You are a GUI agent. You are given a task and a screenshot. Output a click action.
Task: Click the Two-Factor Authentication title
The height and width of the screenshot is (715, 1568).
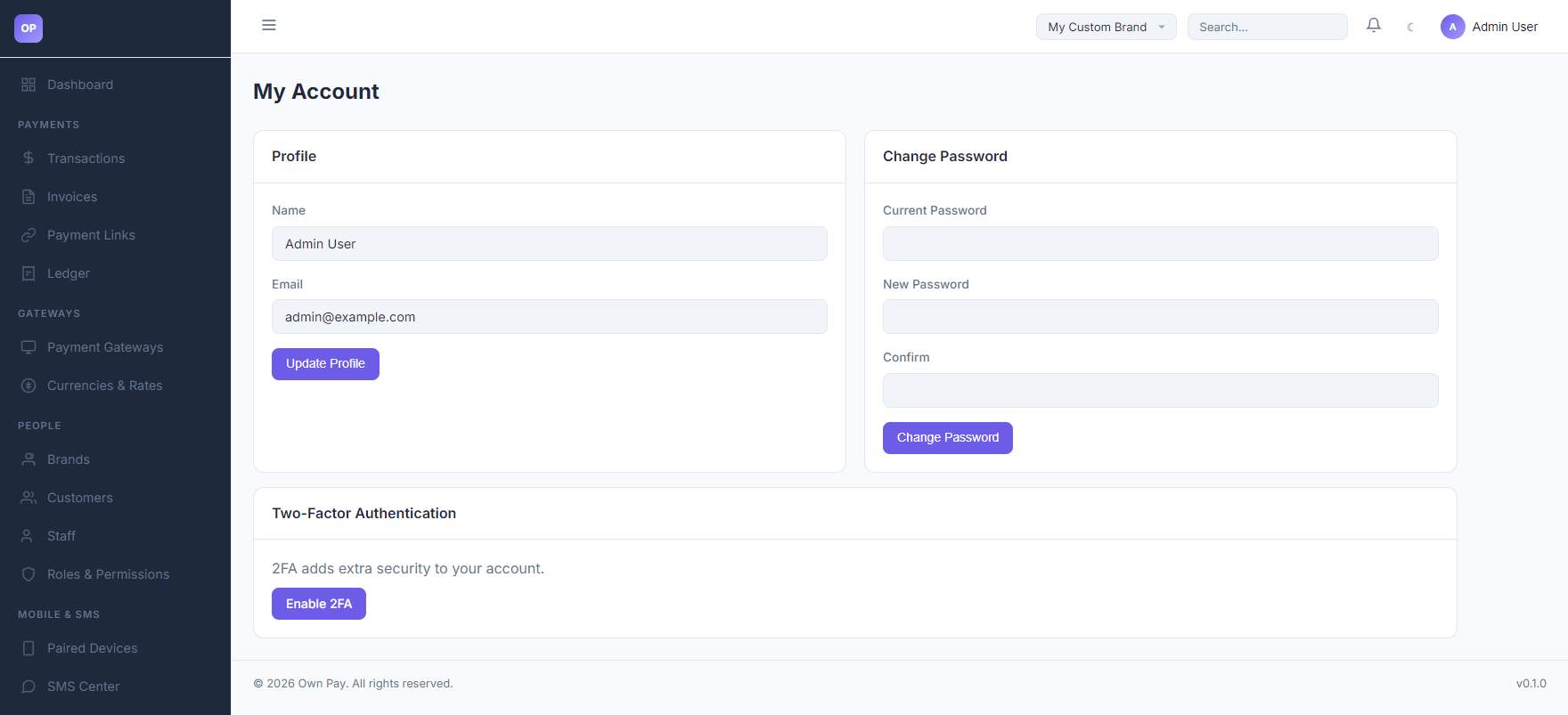[363, 514]
